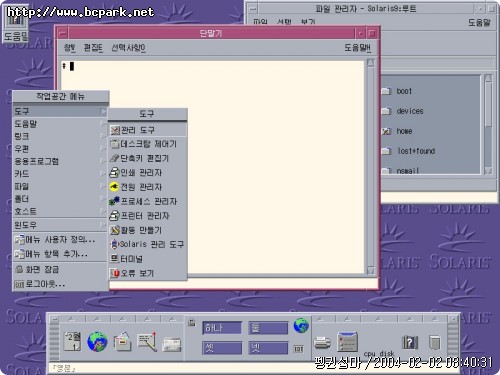Screen dimensions: 500x375
Task: Open 데스크탑 제어기 from the tools submenu
Action: pos(147,144)
